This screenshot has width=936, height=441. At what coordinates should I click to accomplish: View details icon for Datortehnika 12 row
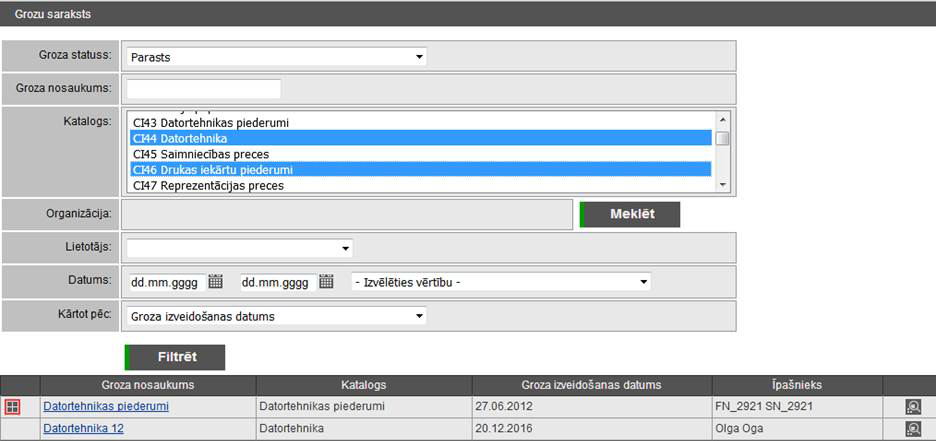click(912, 429)
